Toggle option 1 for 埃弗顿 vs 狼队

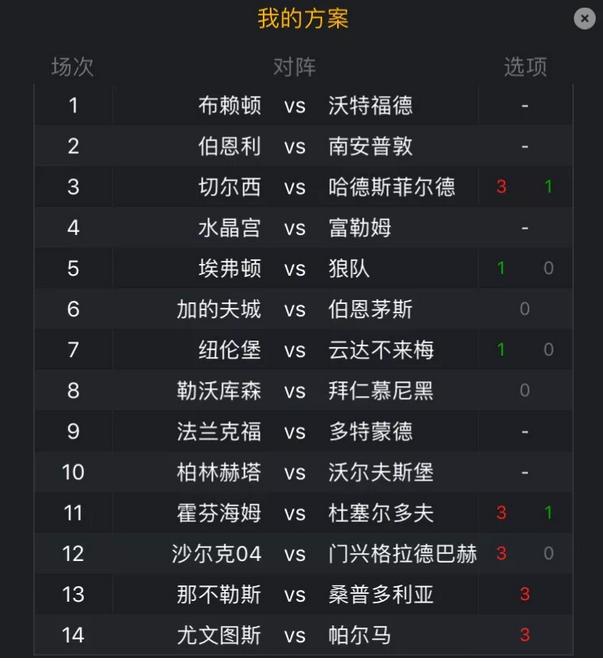click(x=501, y=268)
